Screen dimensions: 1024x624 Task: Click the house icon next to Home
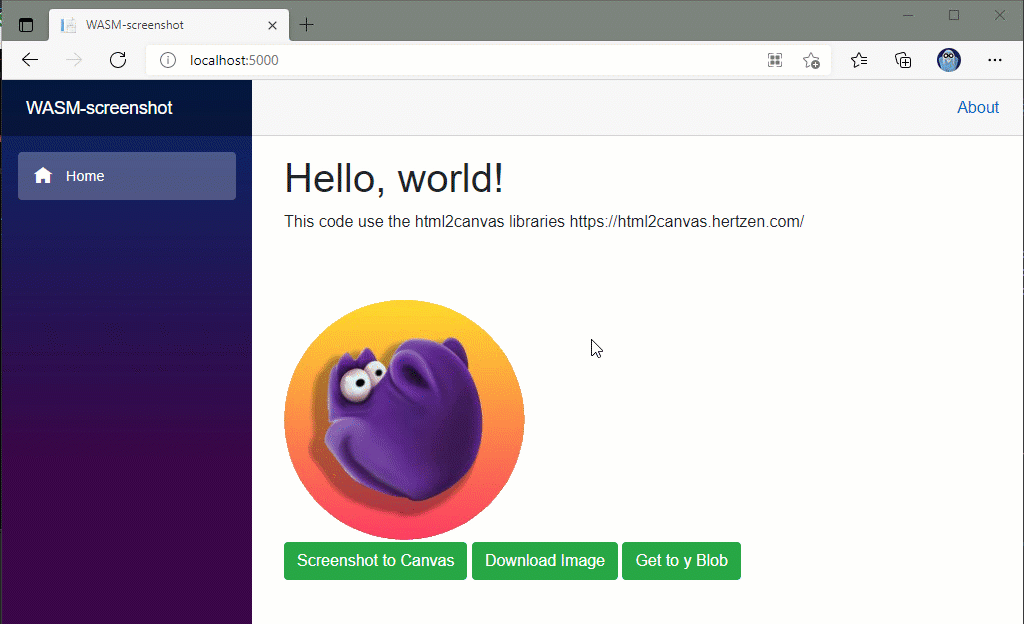43,176
